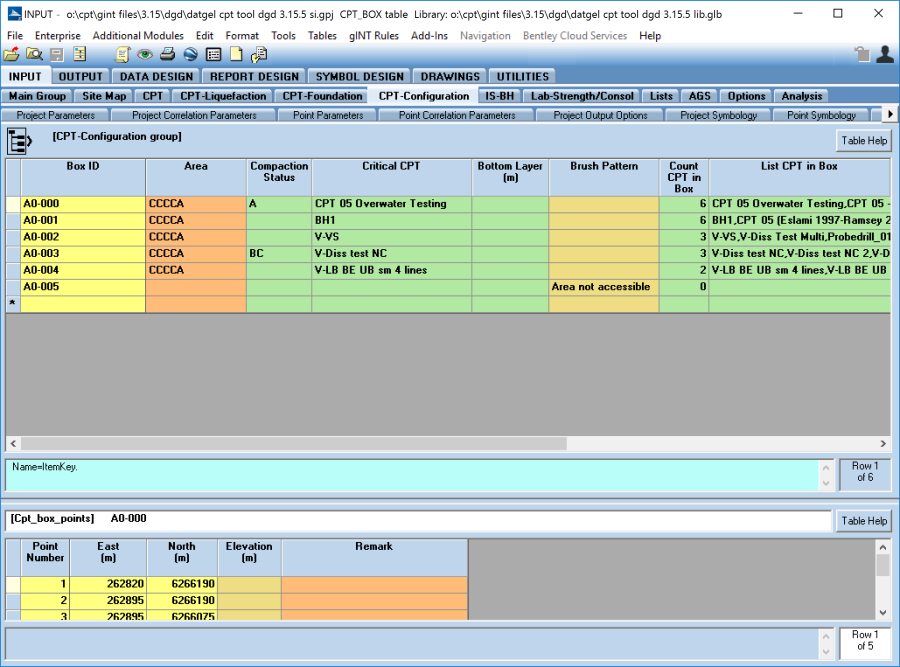This screenshot has width=900, height=667.
Task: Click the user profile silhouette icon
Action: click(x=884, y=54)
